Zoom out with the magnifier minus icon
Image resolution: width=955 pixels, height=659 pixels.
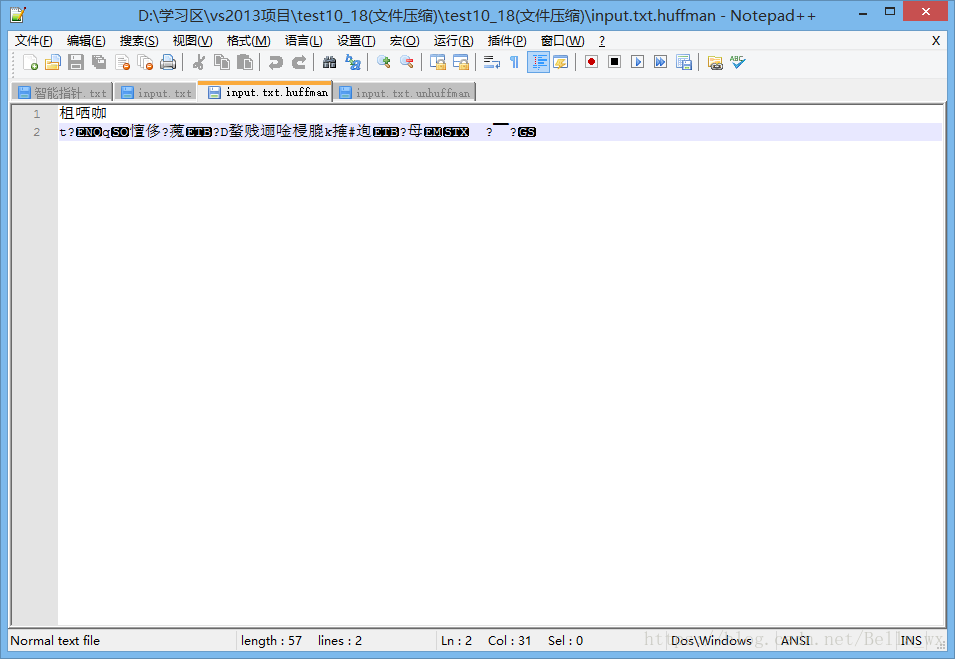[x=406, y=62]
